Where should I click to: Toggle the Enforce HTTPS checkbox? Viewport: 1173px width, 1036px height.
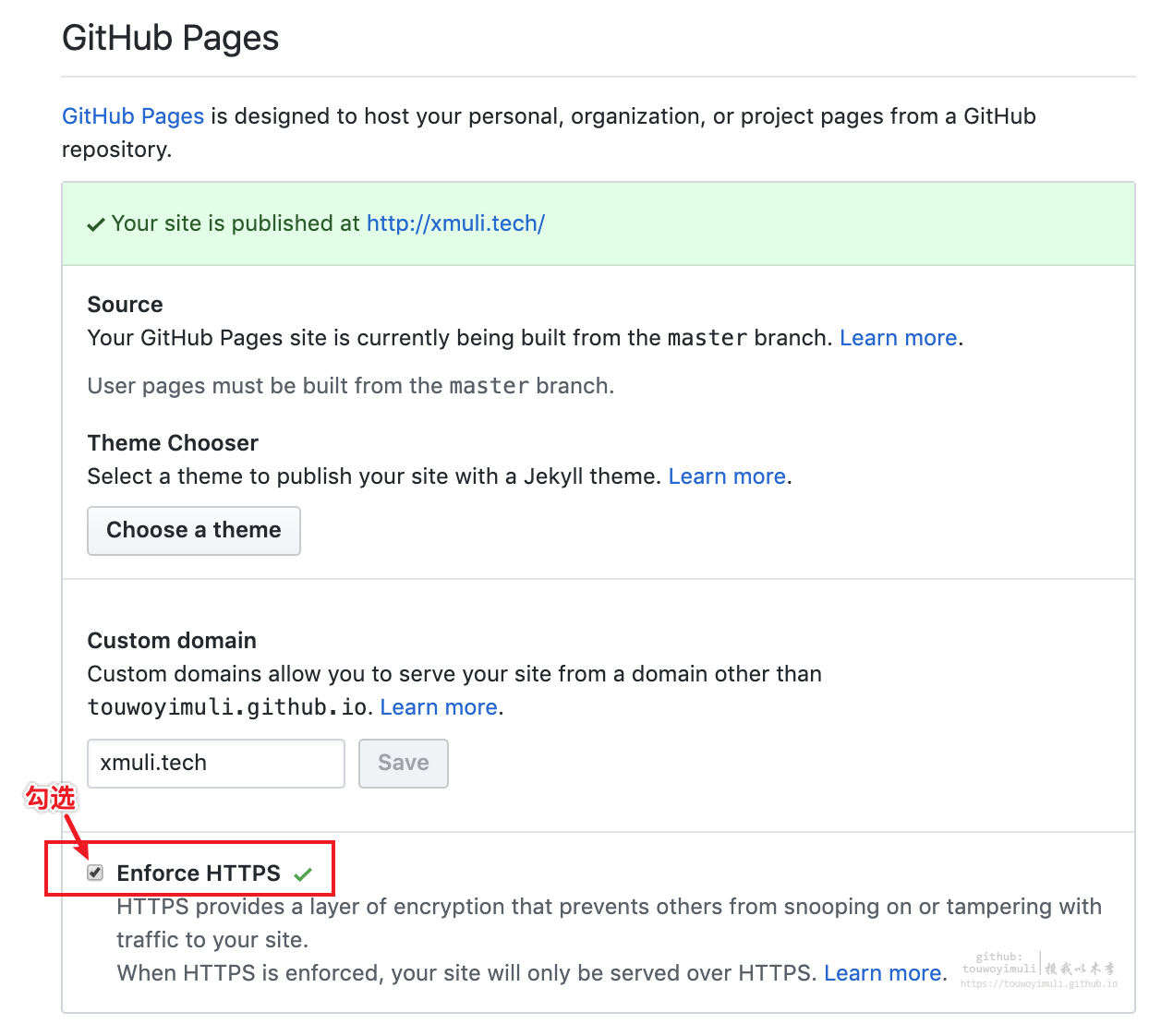pyautogui.click(x=95, y=873)
